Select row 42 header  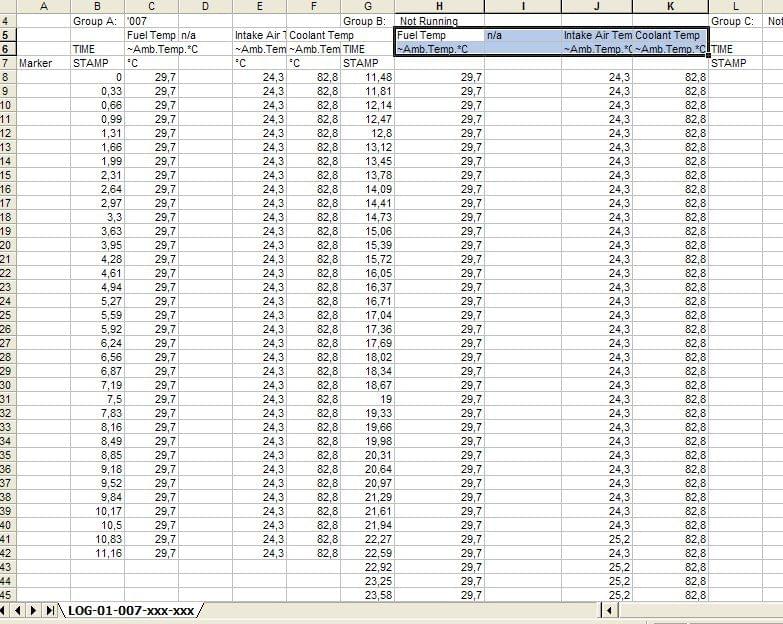click(8, 553)
